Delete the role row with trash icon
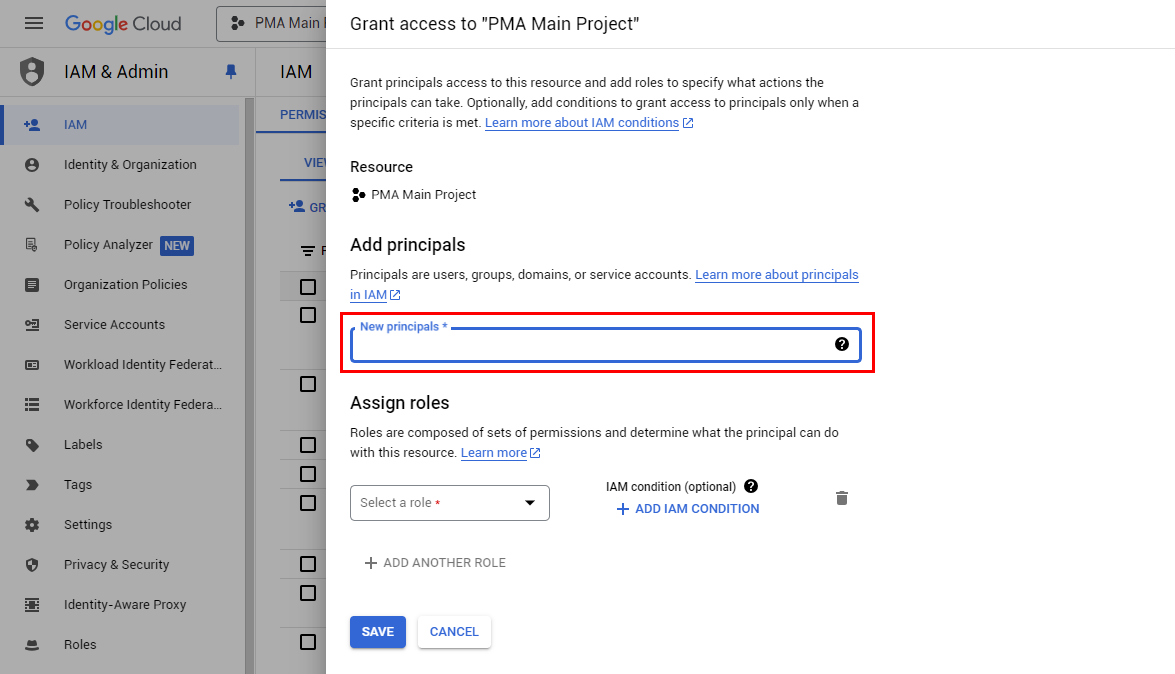 click(842, 498)
